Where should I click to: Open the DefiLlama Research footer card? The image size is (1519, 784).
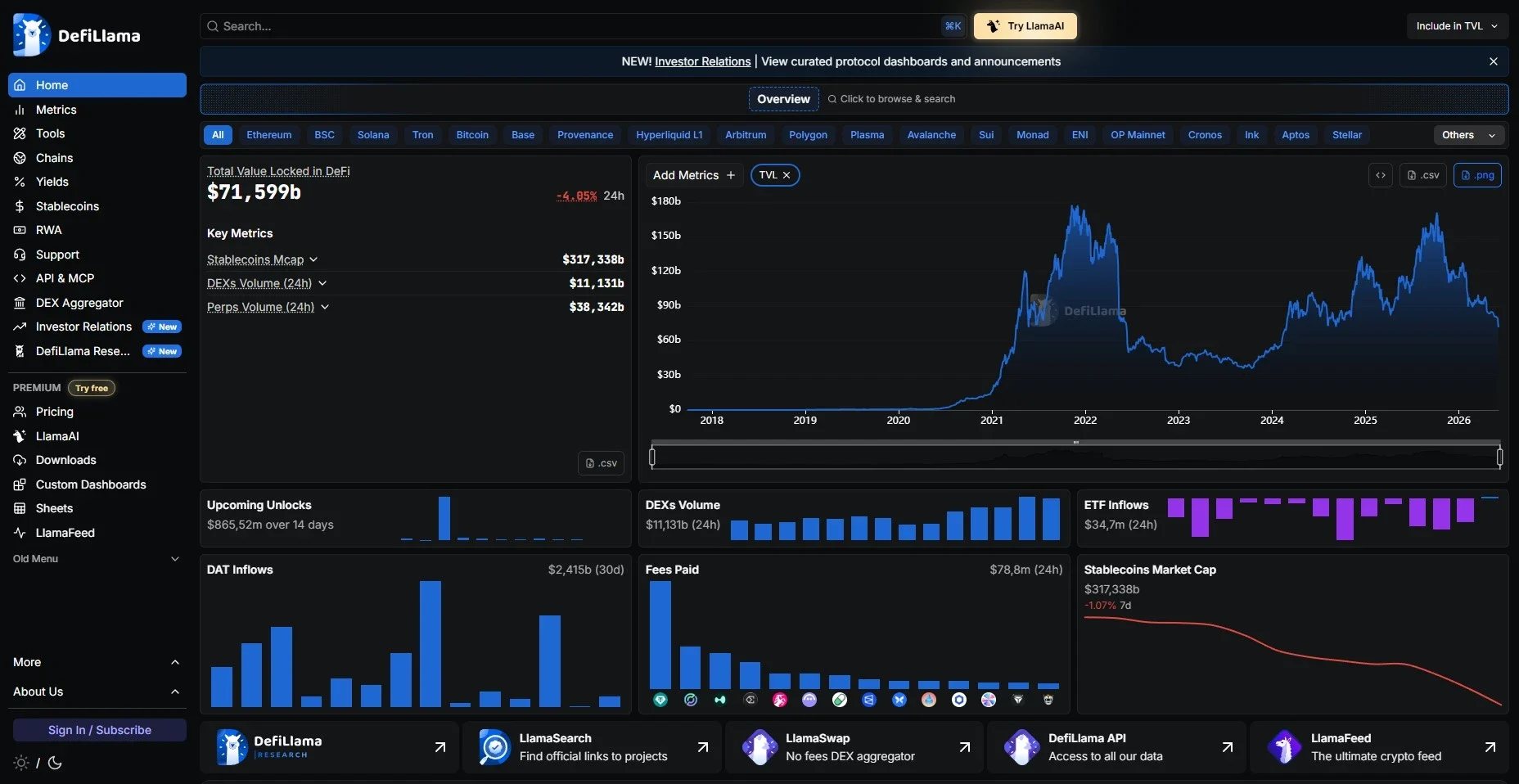tap(329, 747)
